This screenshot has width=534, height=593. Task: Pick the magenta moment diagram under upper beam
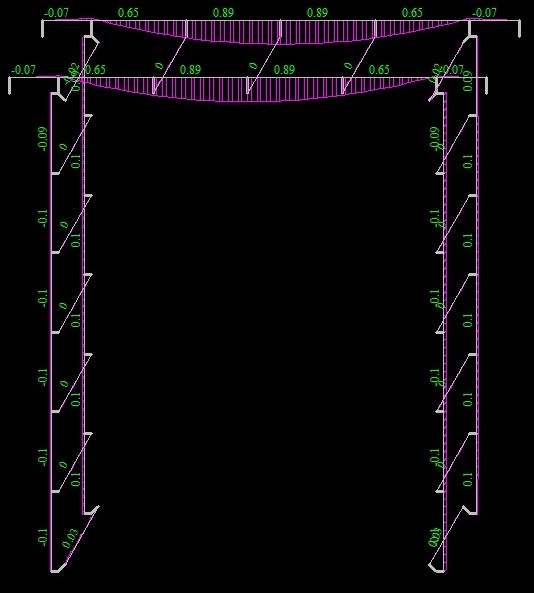coord(280,32)
